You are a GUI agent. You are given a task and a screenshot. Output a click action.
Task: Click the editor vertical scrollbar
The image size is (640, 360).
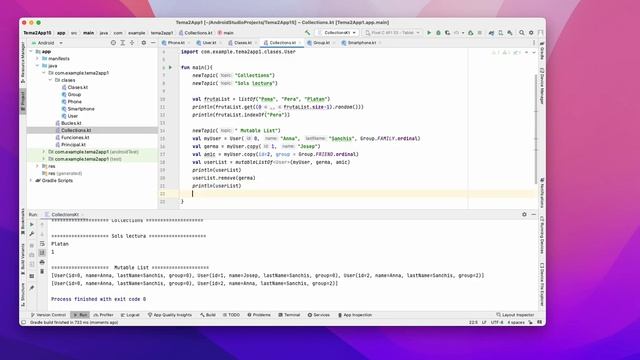coord(536,129)
